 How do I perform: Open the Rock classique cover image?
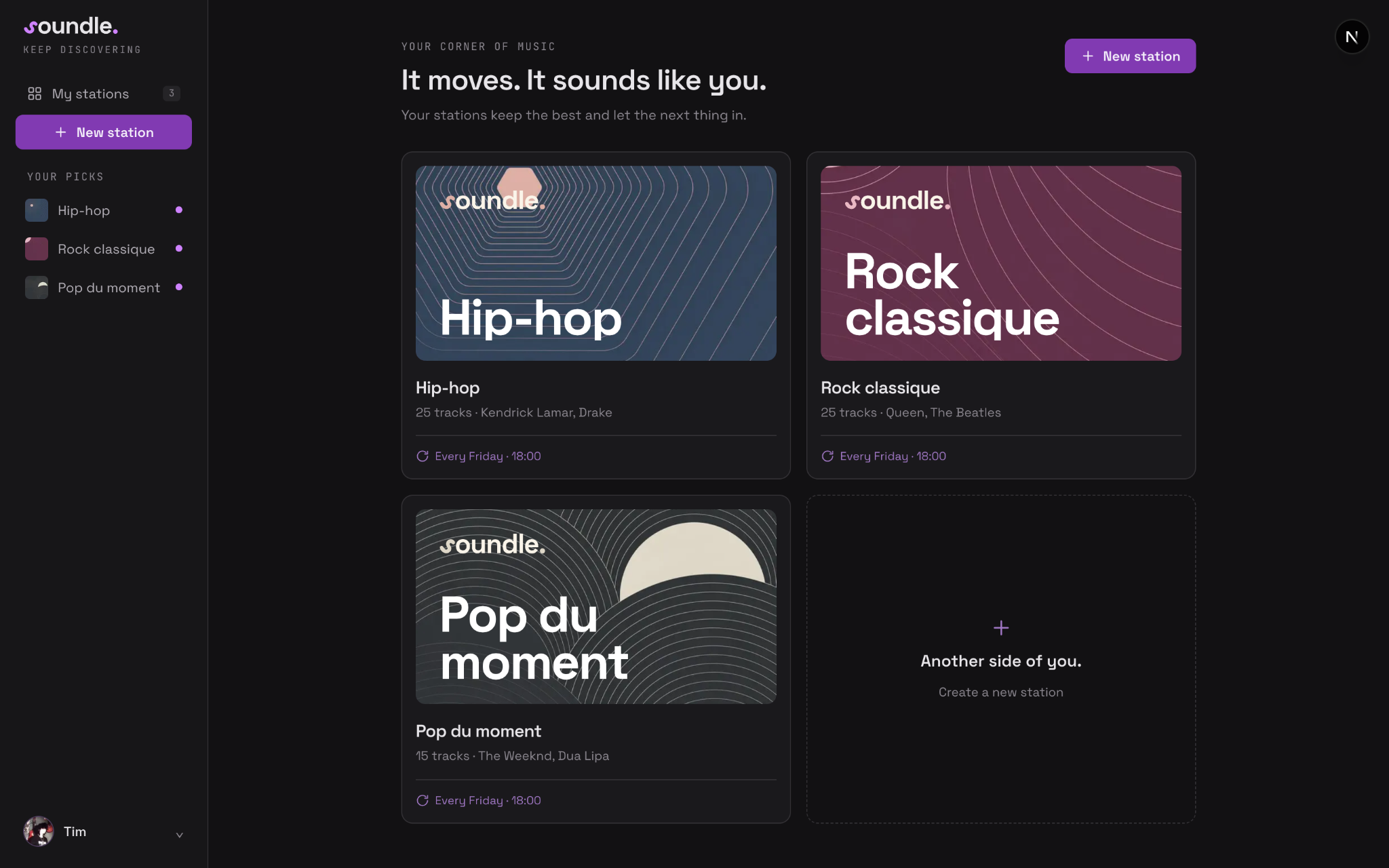point(1001,263)
